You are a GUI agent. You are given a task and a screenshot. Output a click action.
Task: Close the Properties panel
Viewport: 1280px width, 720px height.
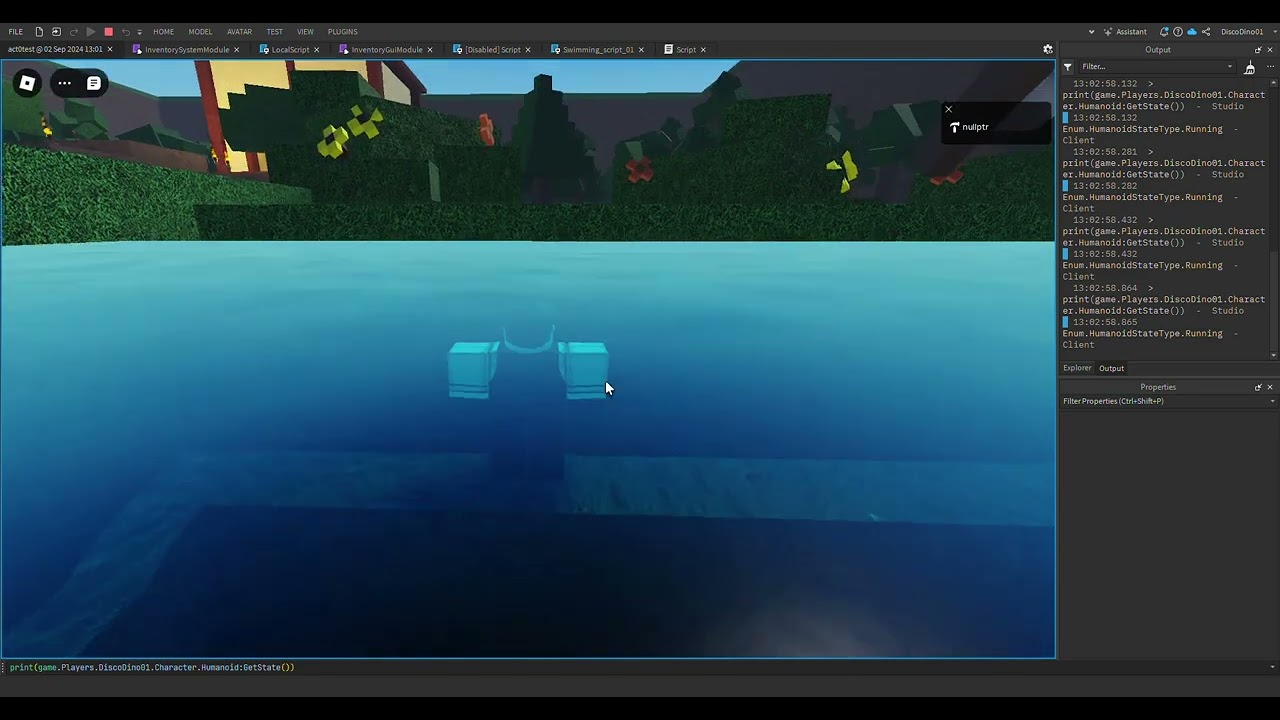coord(1270,387)
